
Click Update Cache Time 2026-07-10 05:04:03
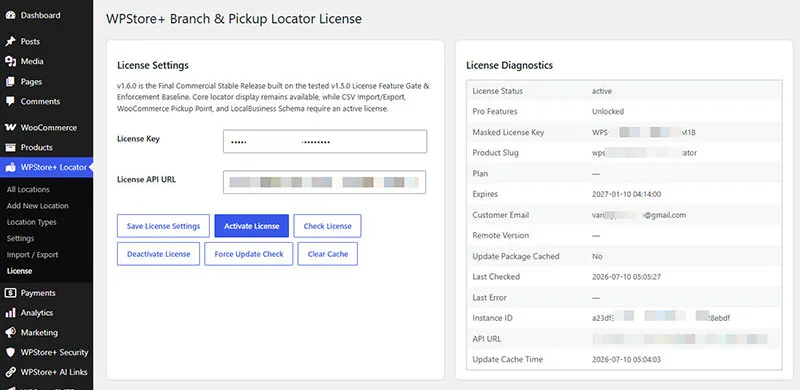tap(626, 359)
